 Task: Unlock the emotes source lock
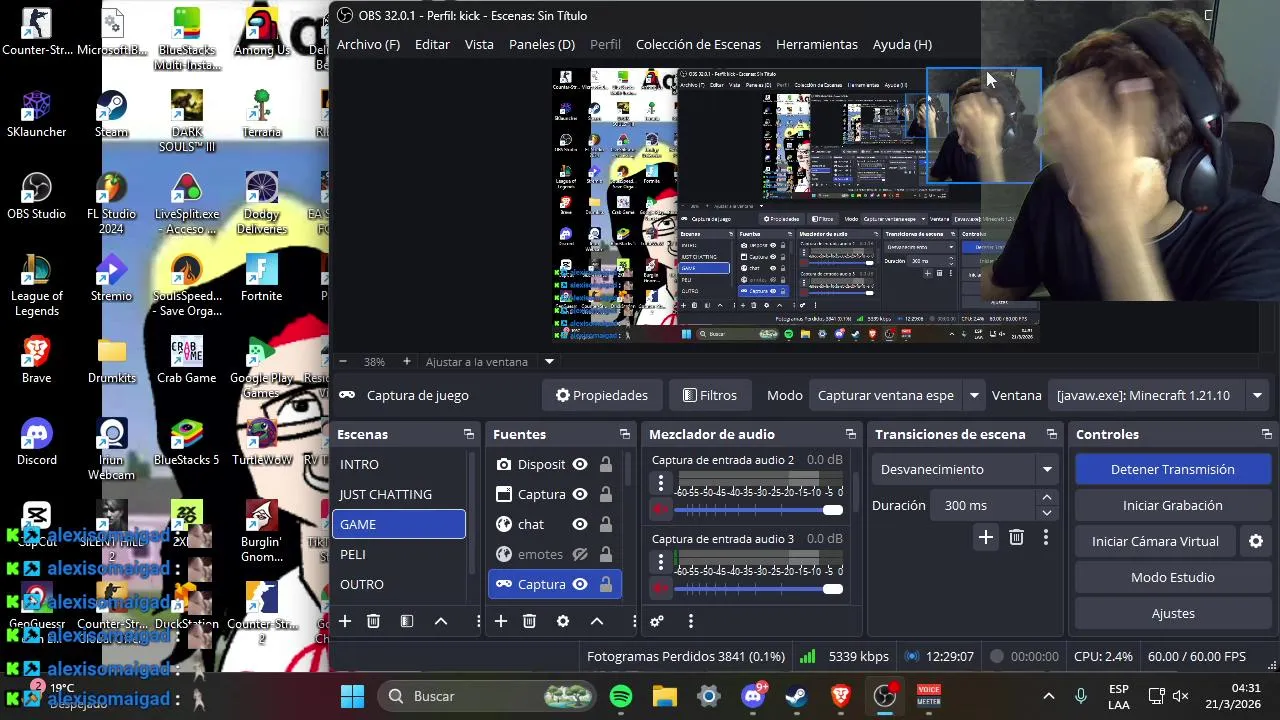(x=606, y=554)
